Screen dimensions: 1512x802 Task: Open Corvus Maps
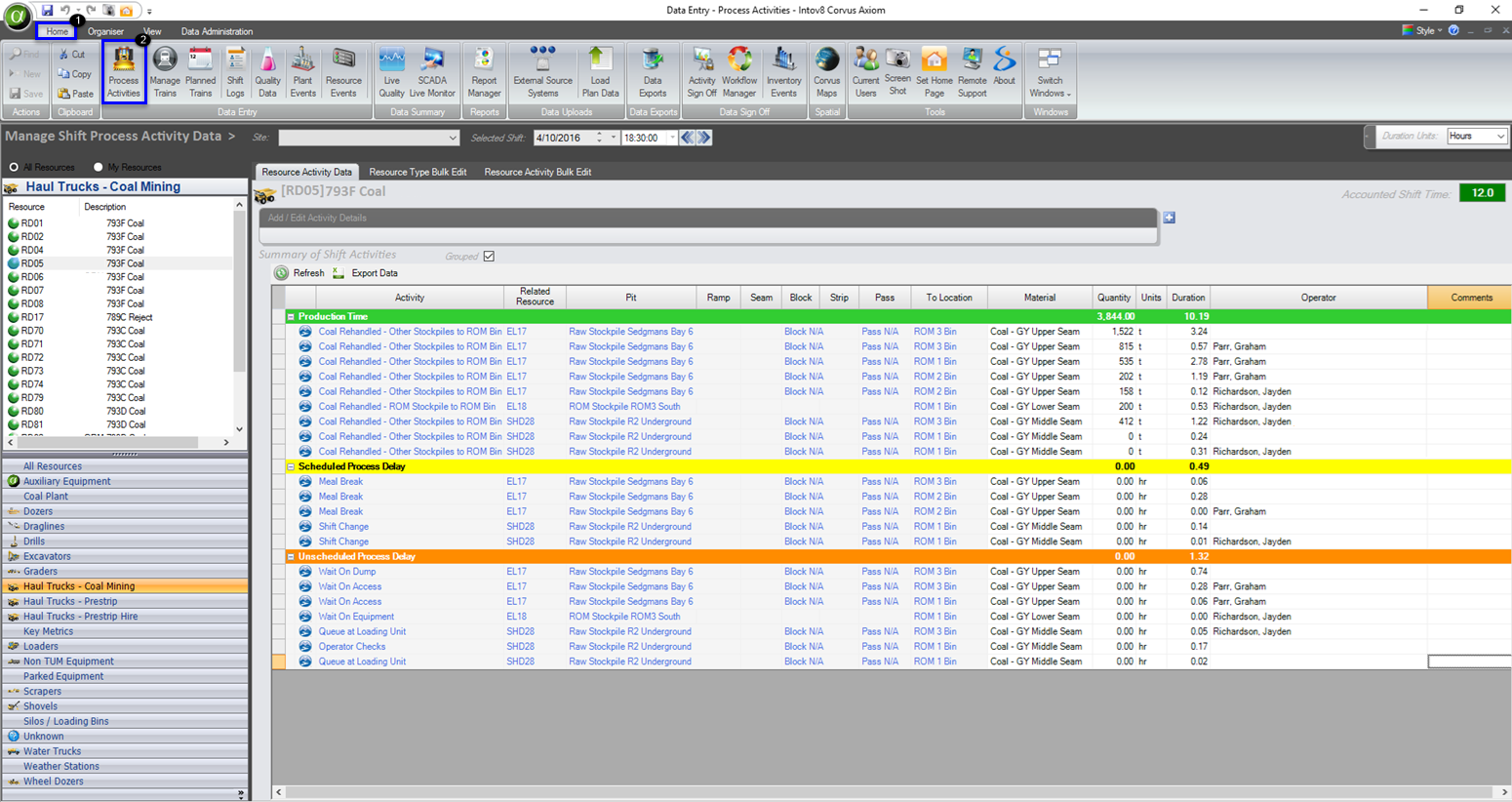pos(826,72)
